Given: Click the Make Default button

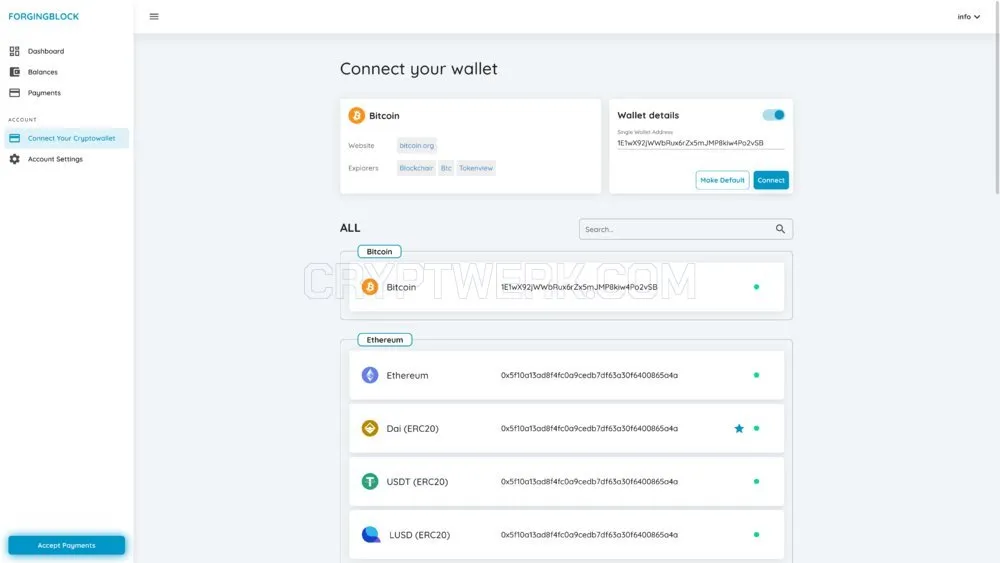Looking at the screenshot, I should tap(722, 180).
